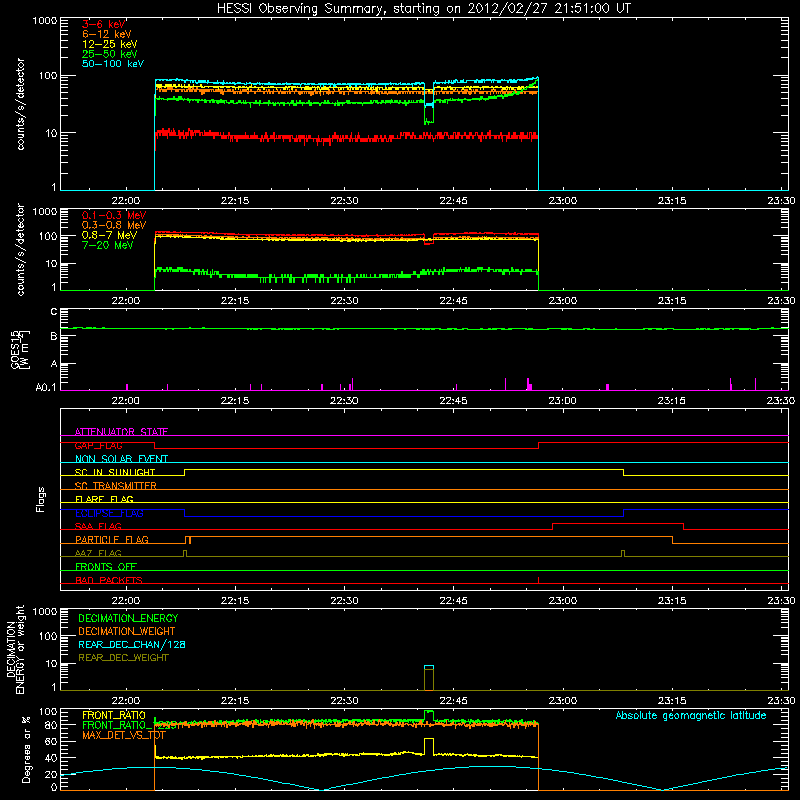Viewport: 800px width, 800px height.
Task: Click the MAX_DET_VS_TOT legend label
Action: [x=124, y=735]
